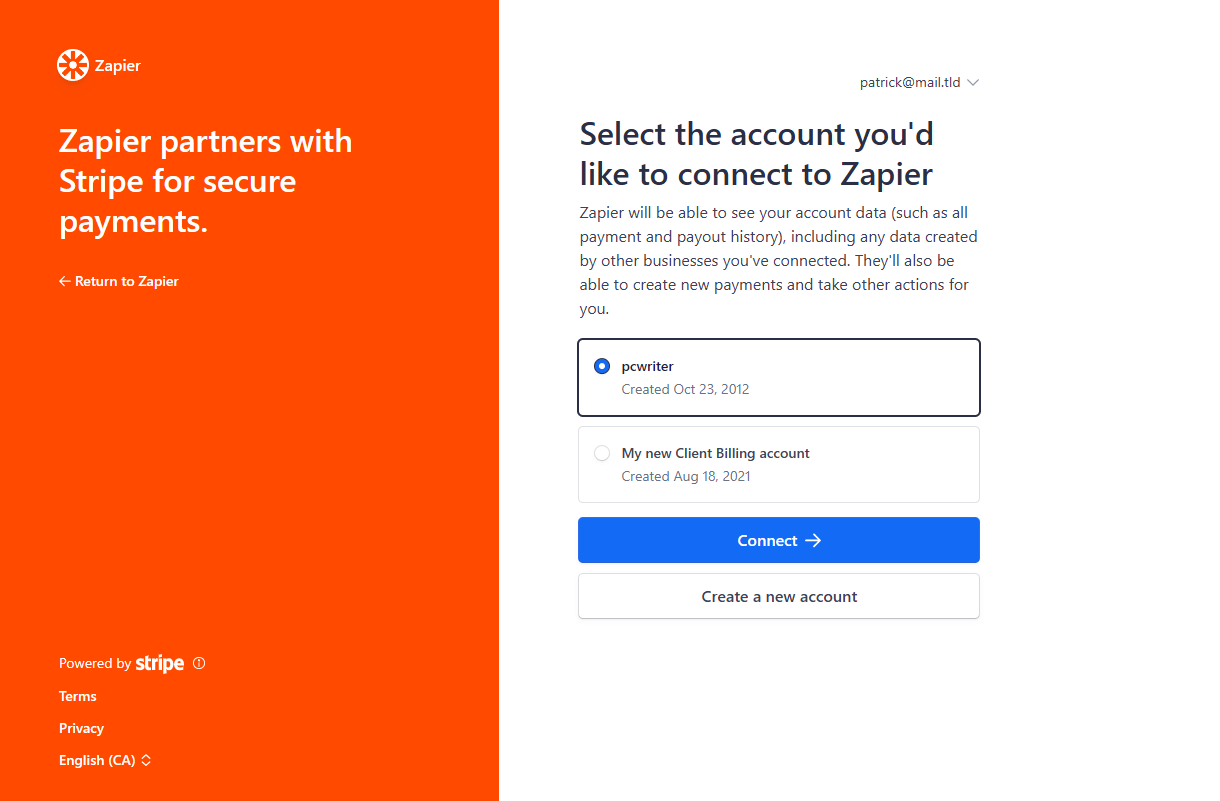Image resolution: width=1220 pixels, height=801 pixels.
Task: Open the Terms link
Action: [x=78, y=697]
